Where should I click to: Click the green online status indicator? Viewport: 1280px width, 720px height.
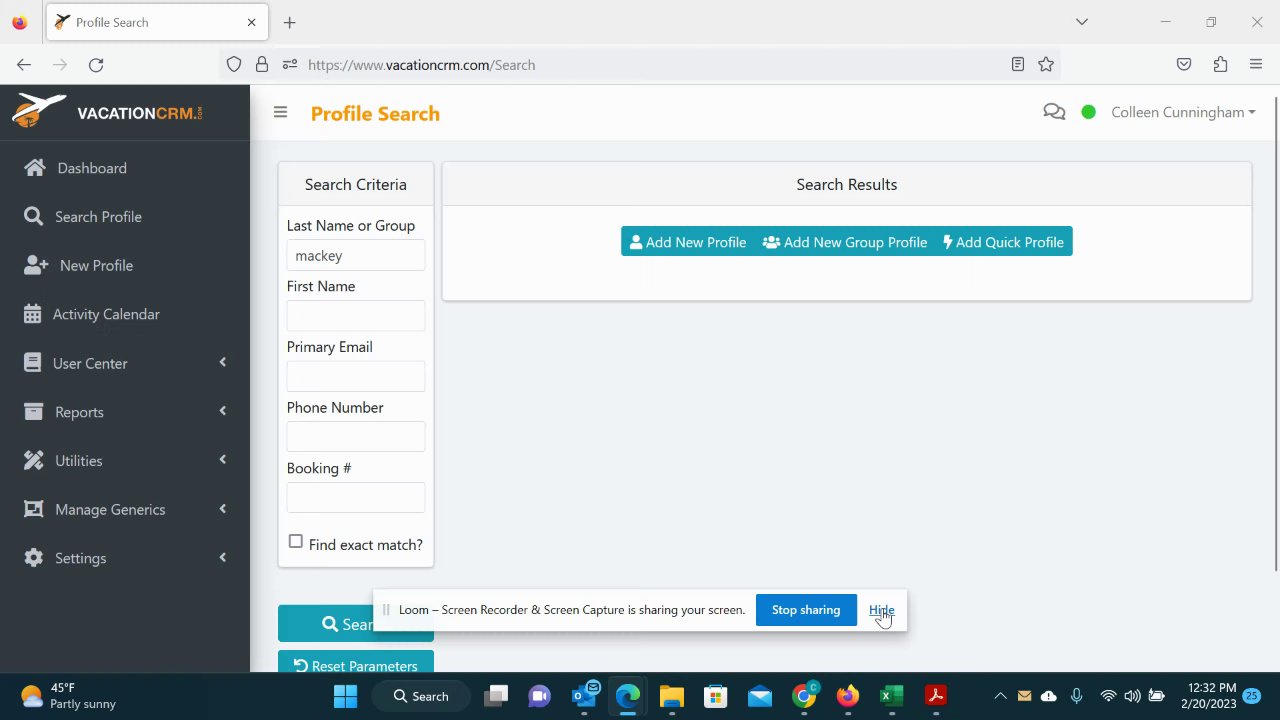click(1088, 112)
